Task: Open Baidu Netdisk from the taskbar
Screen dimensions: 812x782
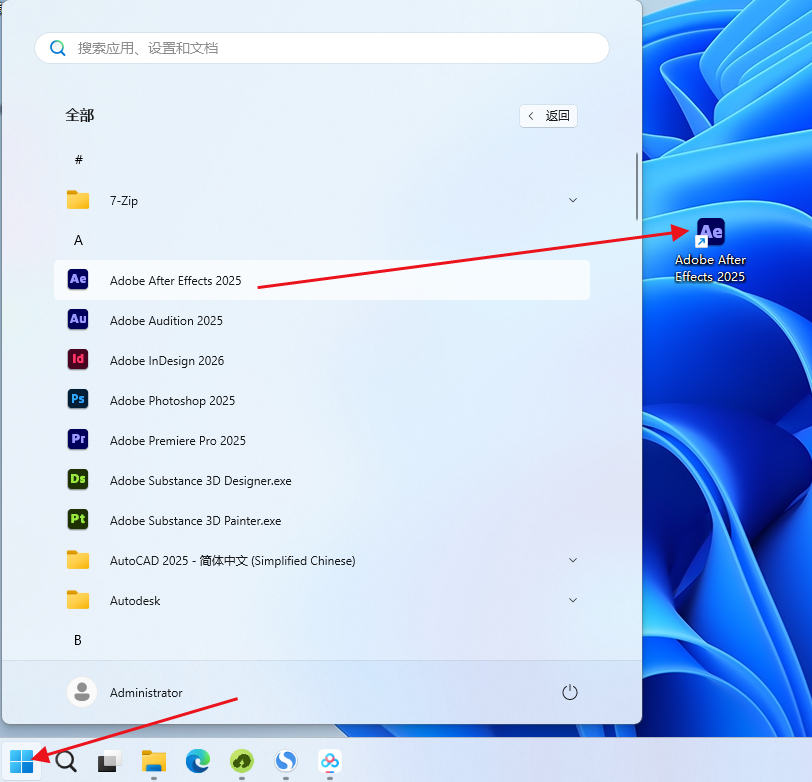Action: (x=330, y=761)
